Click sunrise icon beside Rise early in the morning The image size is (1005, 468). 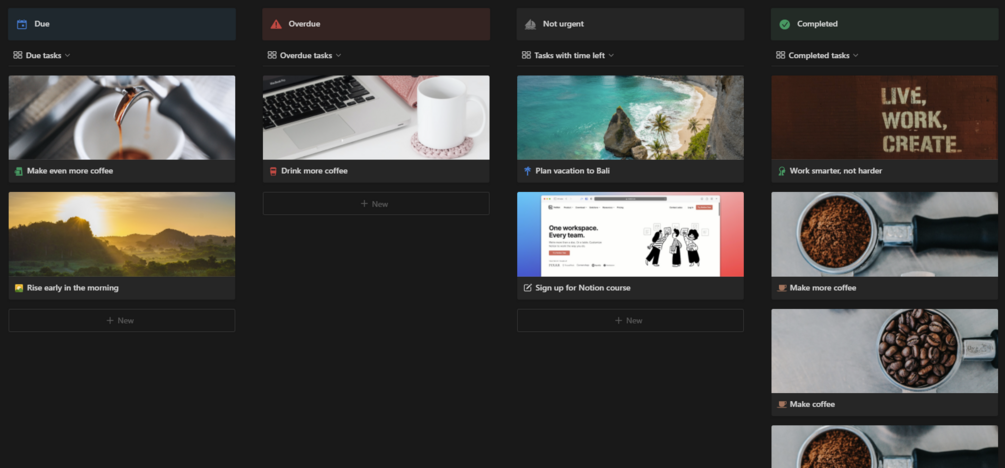point(19,288)
